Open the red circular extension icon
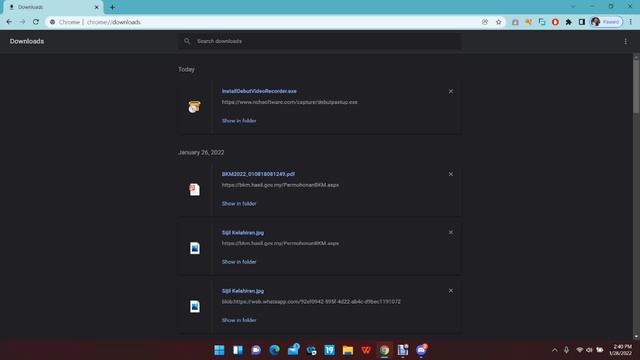Screen dimensions: 640x360 [x=555, y=22]
